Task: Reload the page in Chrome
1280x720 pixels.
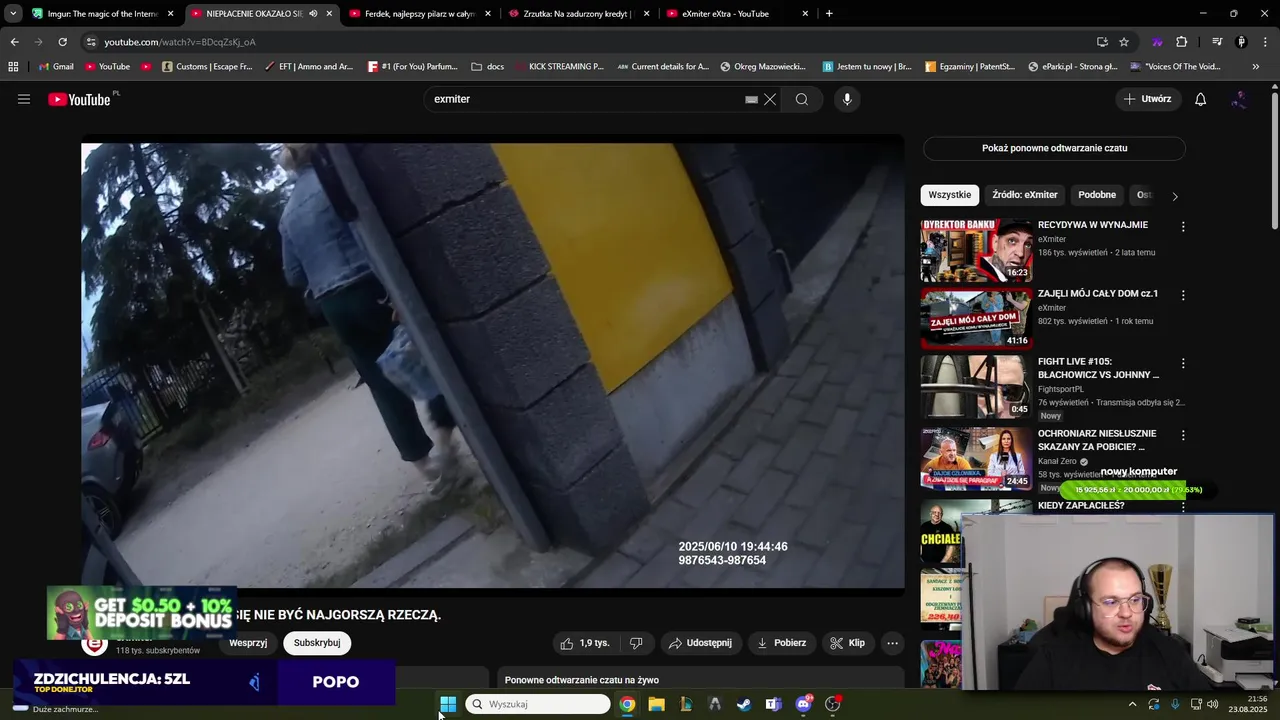Action: pos(62,42)
